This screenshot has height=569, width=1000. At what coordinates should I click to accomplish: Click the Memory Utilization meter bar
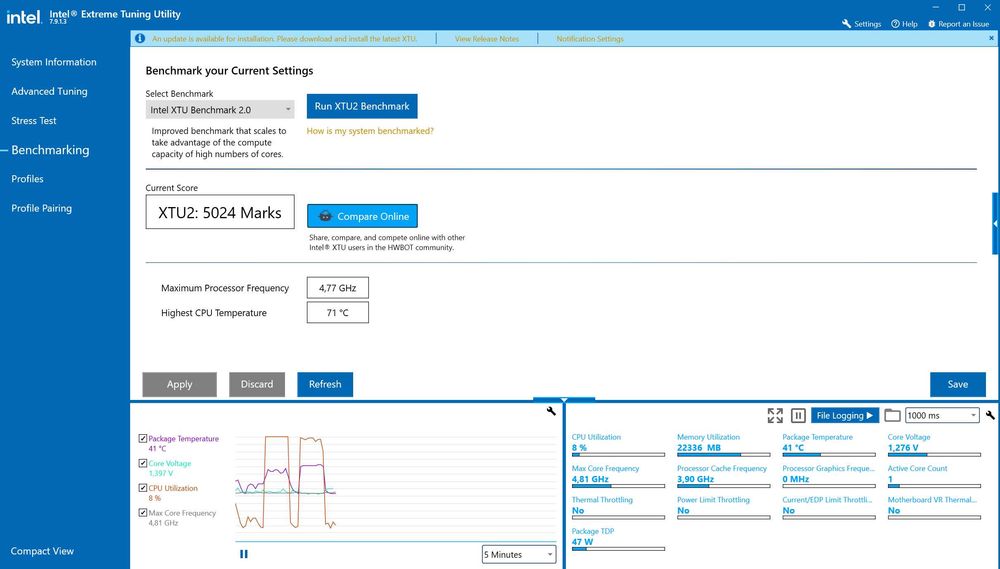[x=723, y=455]
